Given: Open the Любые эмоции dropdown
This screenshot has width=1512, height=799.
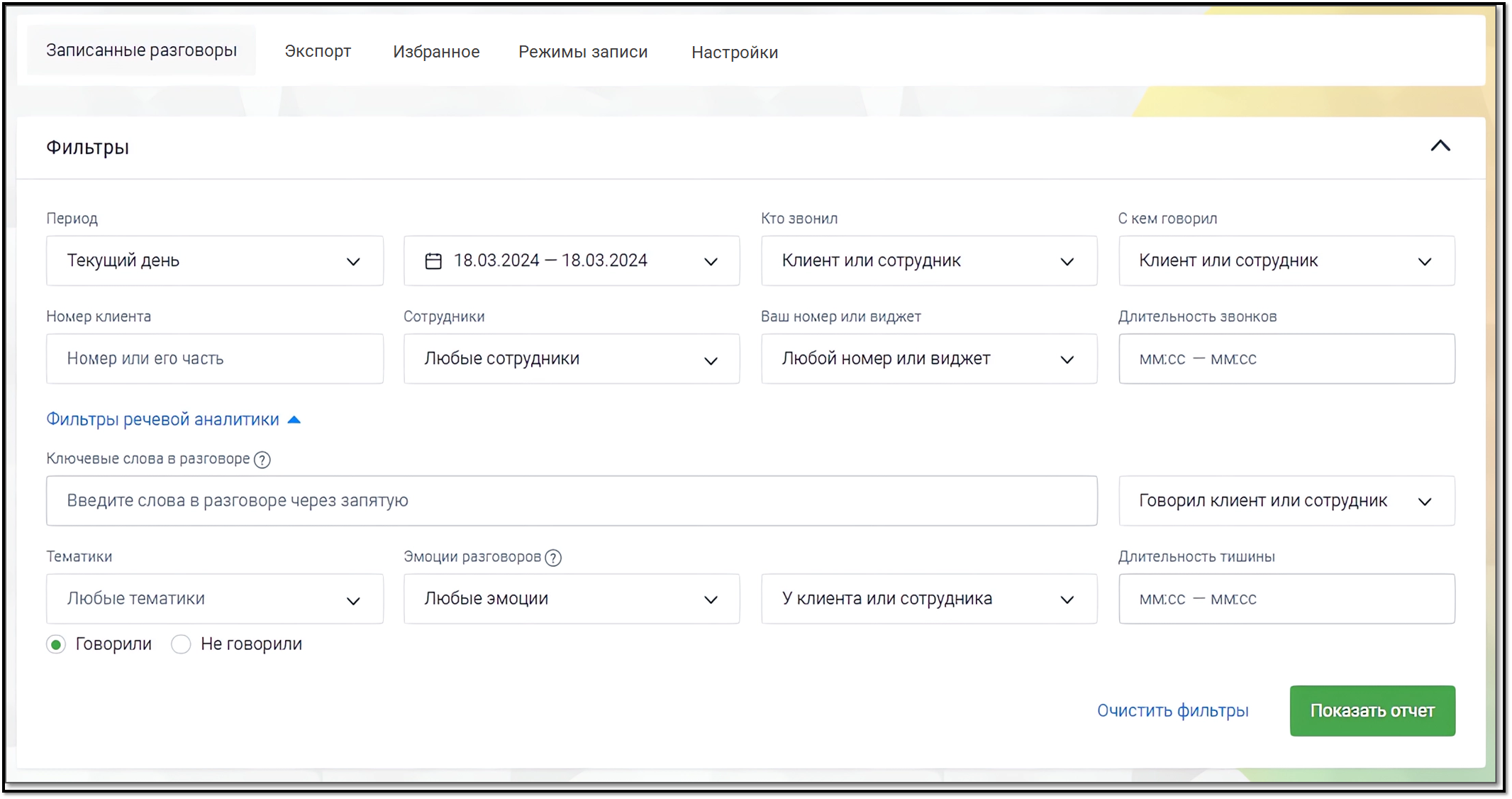Looking at the screenshot, I should tap(572, 599).
